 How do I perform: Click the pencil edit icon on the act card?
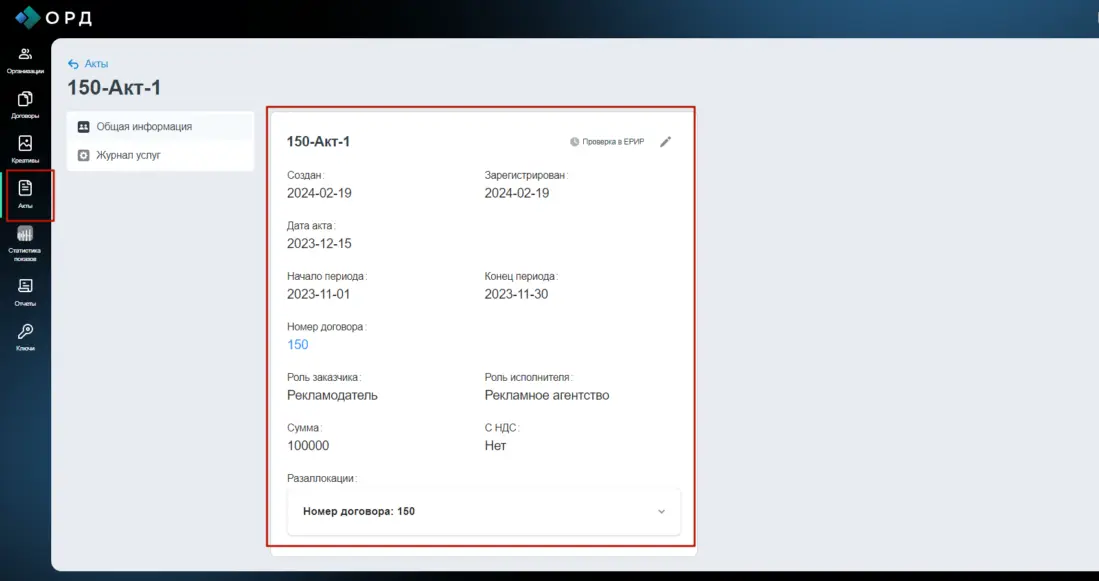(666, 142)
